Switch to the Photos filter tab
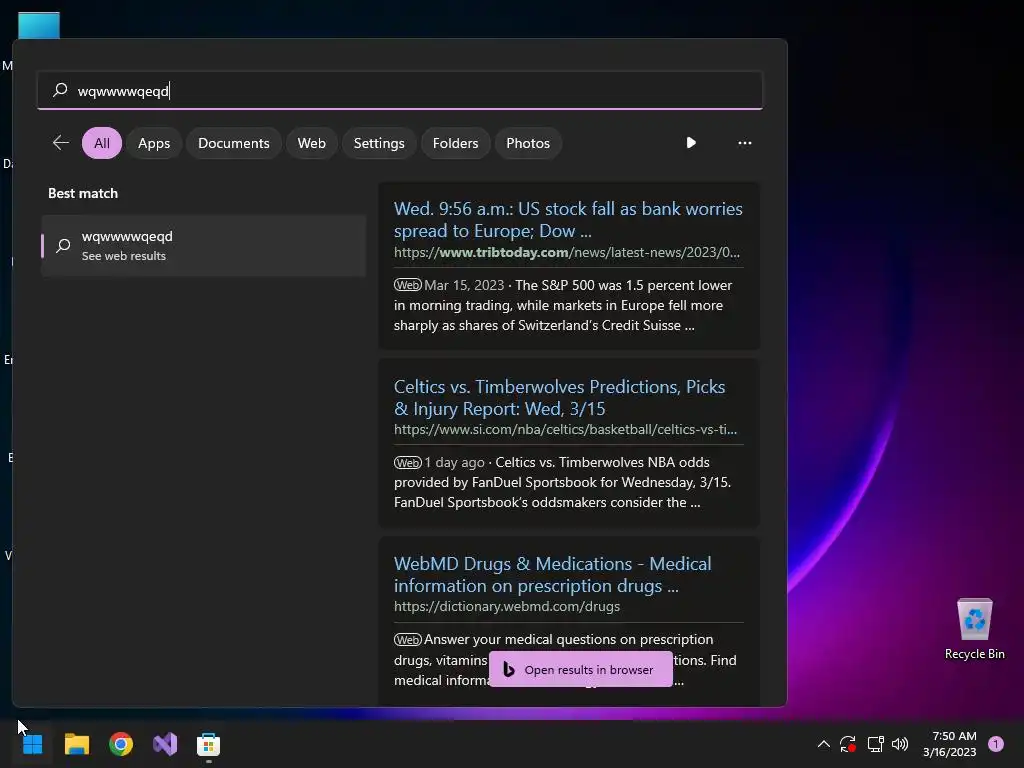Image resolution: width=1024 pixels, height=768 pixels. 528,143
